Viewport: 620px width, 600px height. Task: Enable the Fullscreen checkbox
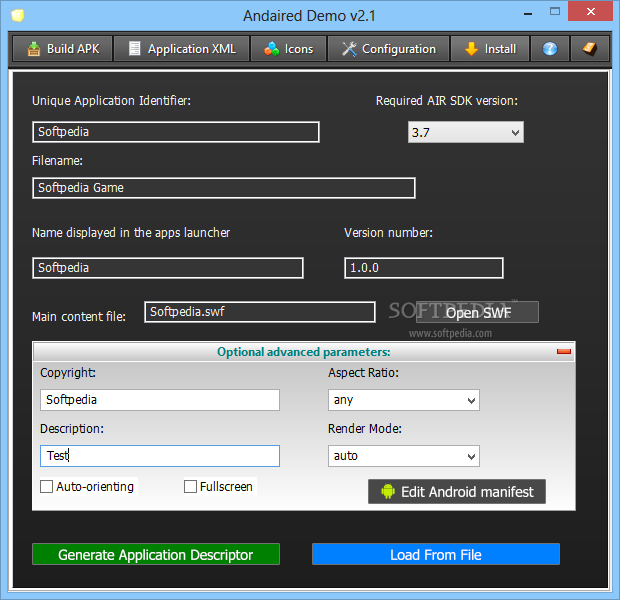(x=190, y=486)
